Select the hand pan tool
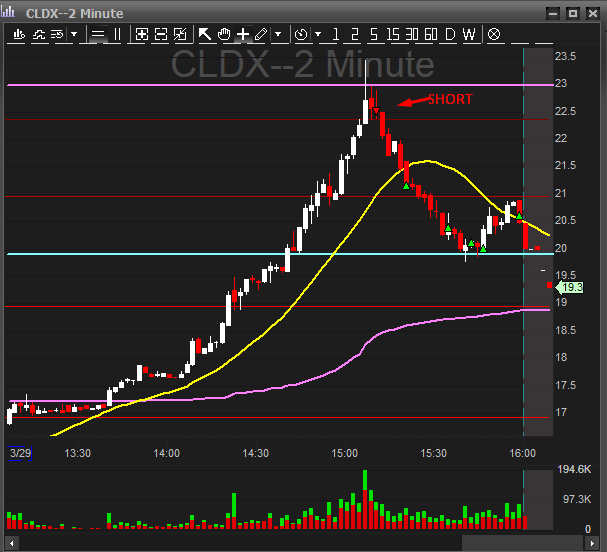The width and height of the screenshot is (607, 552). (x=224, y=34)
